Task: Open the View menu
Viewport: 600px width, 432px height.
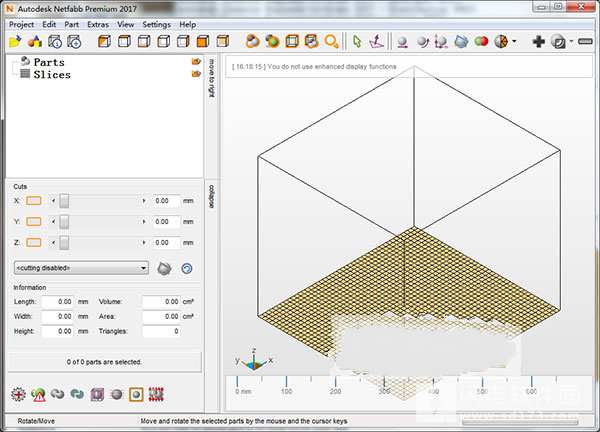Action: tap(126, 24)
